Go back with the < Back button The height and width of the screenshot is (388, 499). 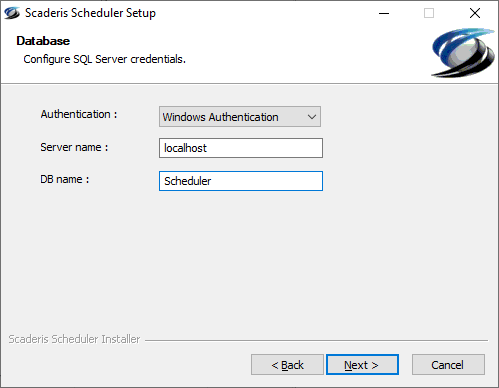coord(287,365)
